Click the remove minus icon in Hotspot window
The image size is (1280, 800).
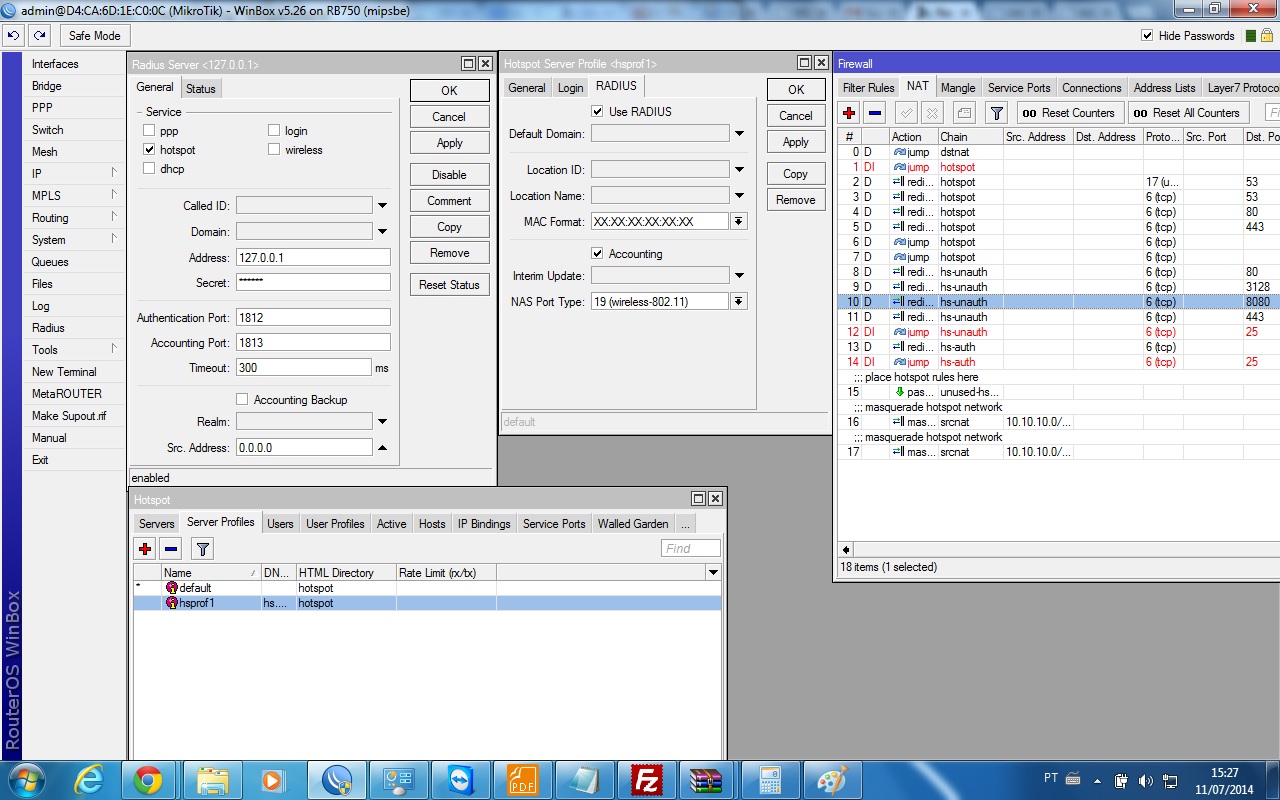point(171,549)
